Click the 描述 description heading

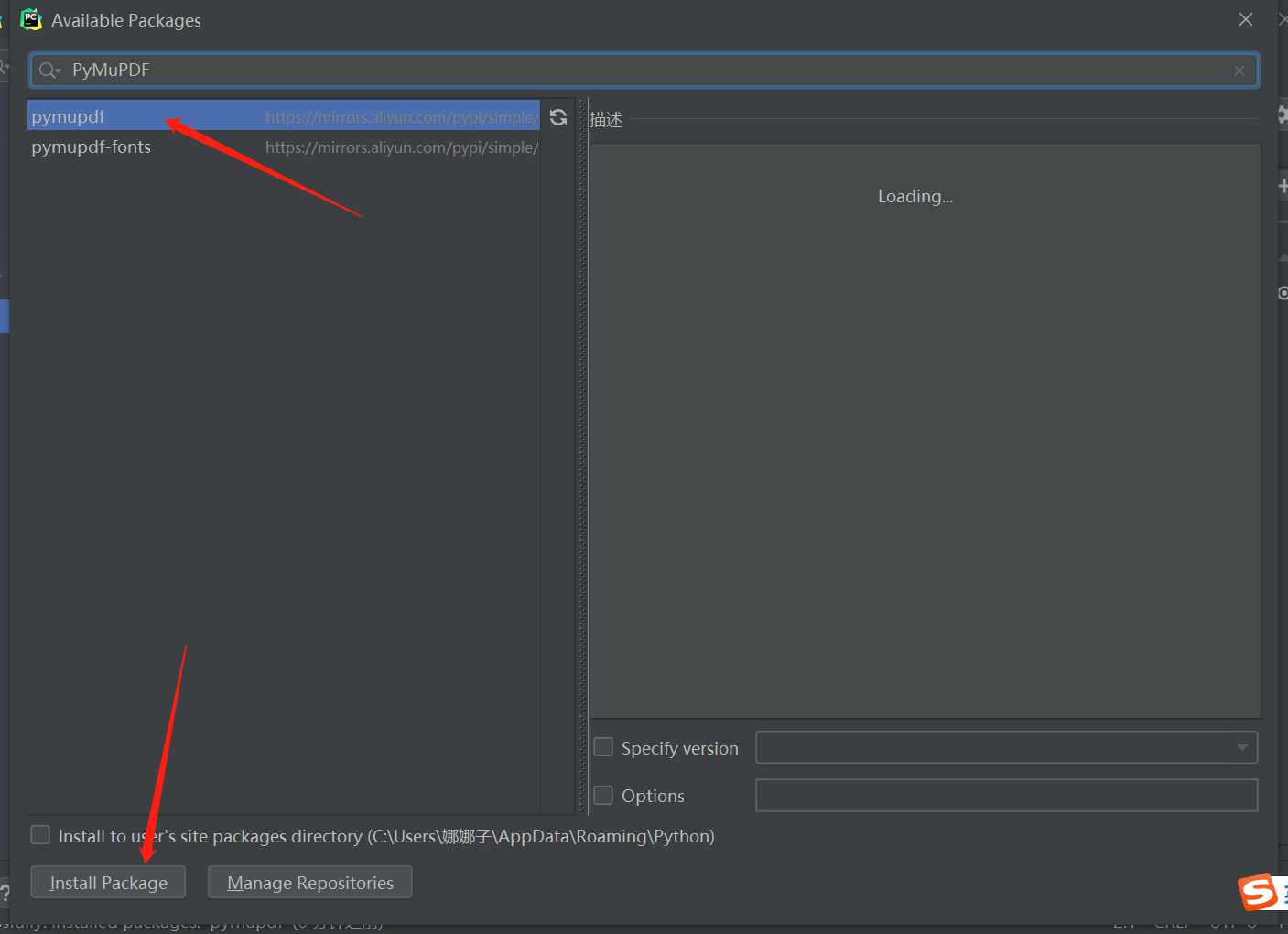(606, 119)
